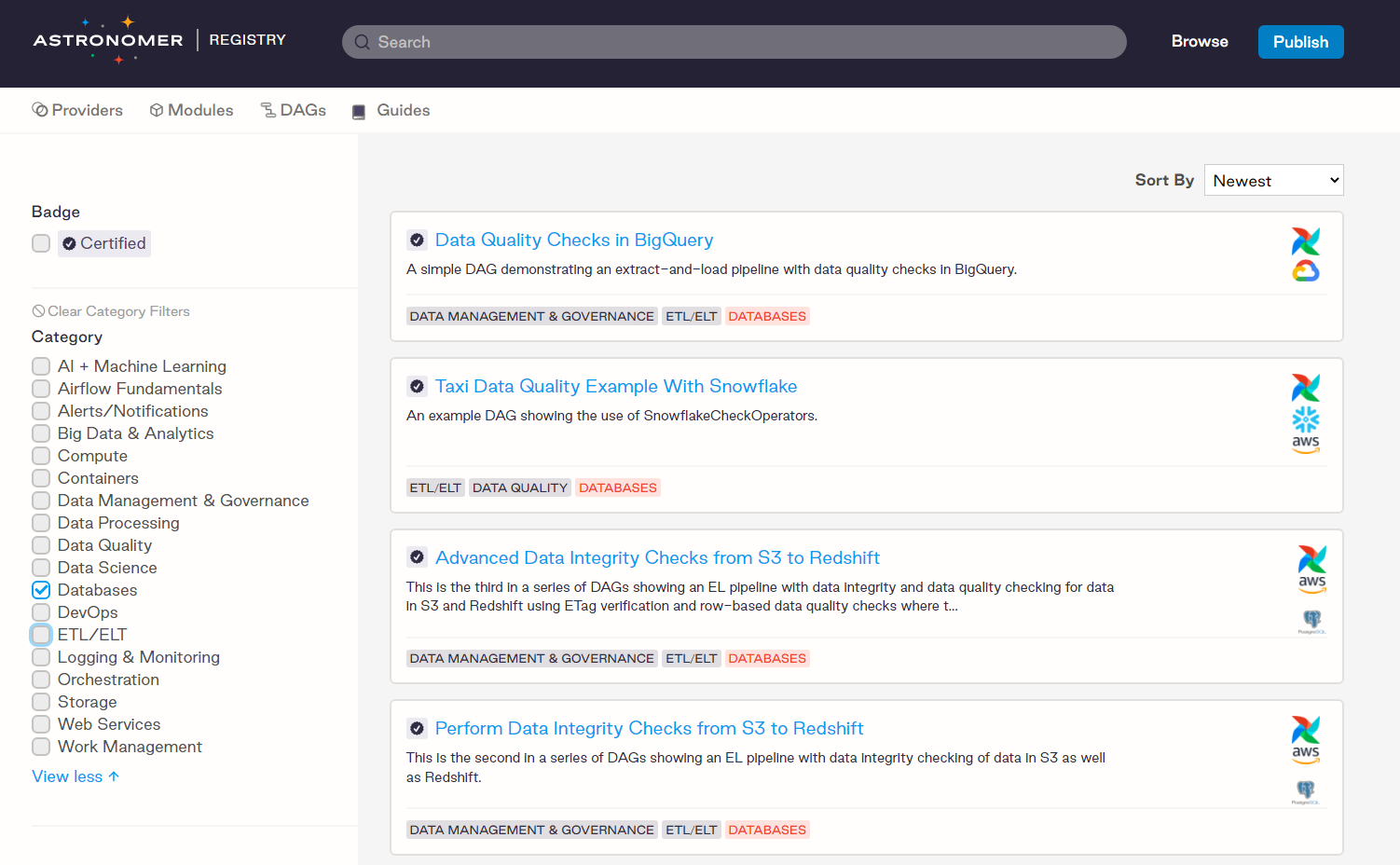Click Airflow pinwheel icon on Taxi Data card
The image size is (1400, 865).
1306,388
